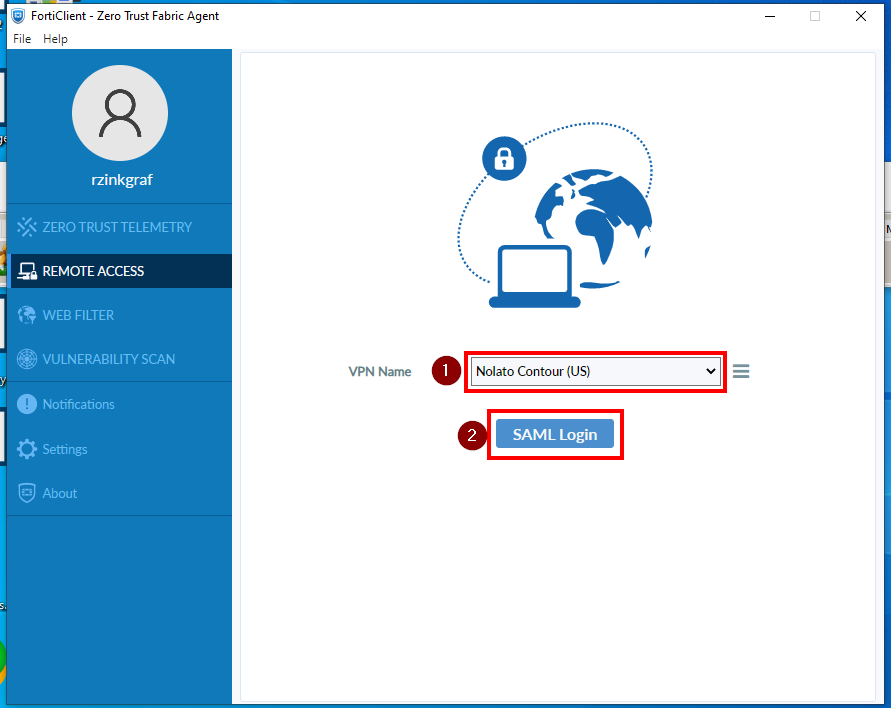Click the Settings gear icon

pos(27,449)
